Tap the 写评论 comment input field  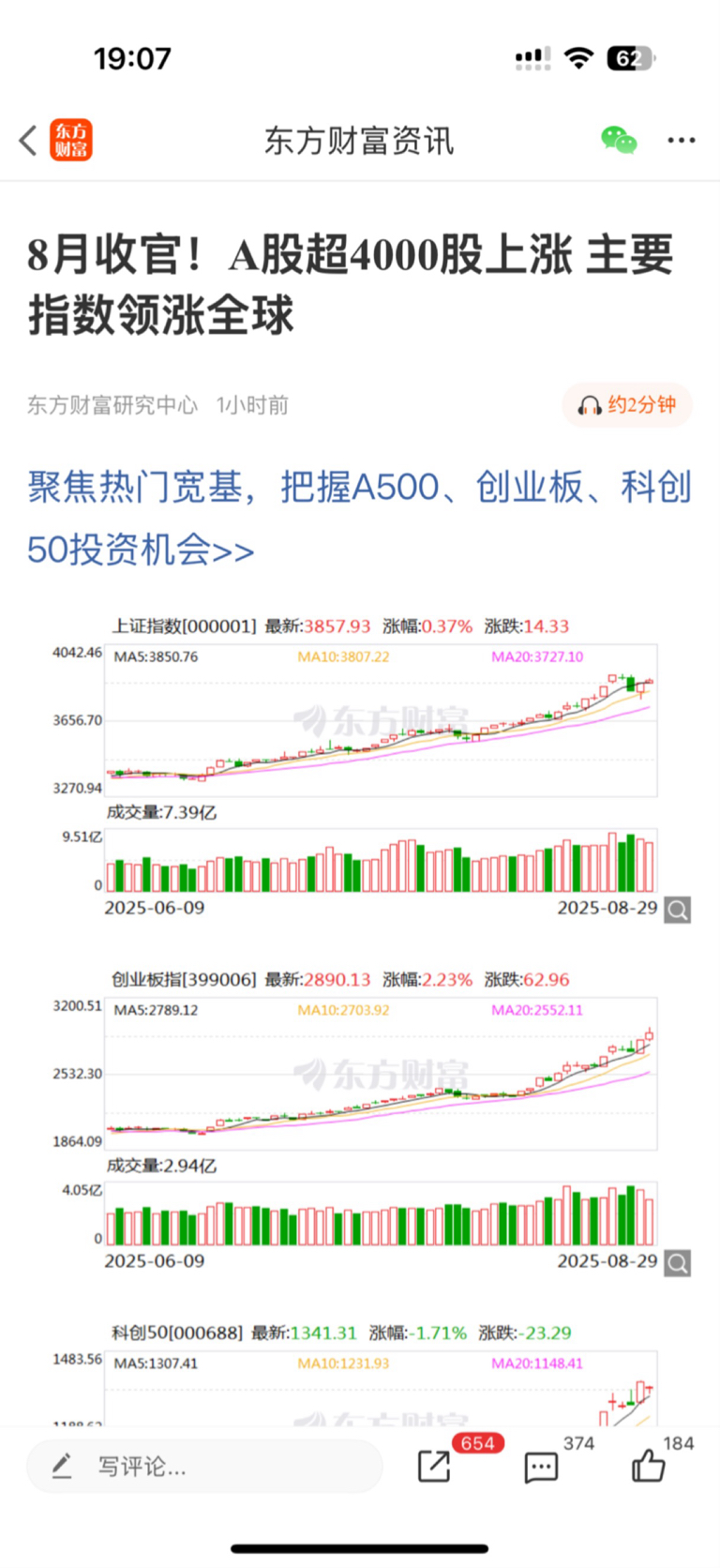[204, 1467]
